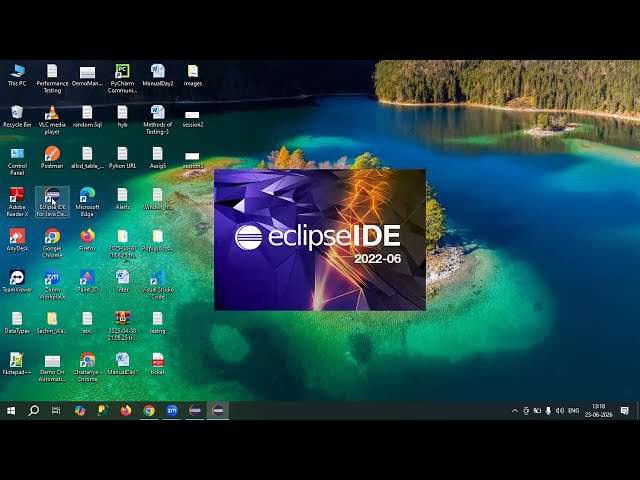Image resolution: width=640 pixels, height=480 pixels.
Task: Select the ManualDay1 Word document
Action: 122,364
